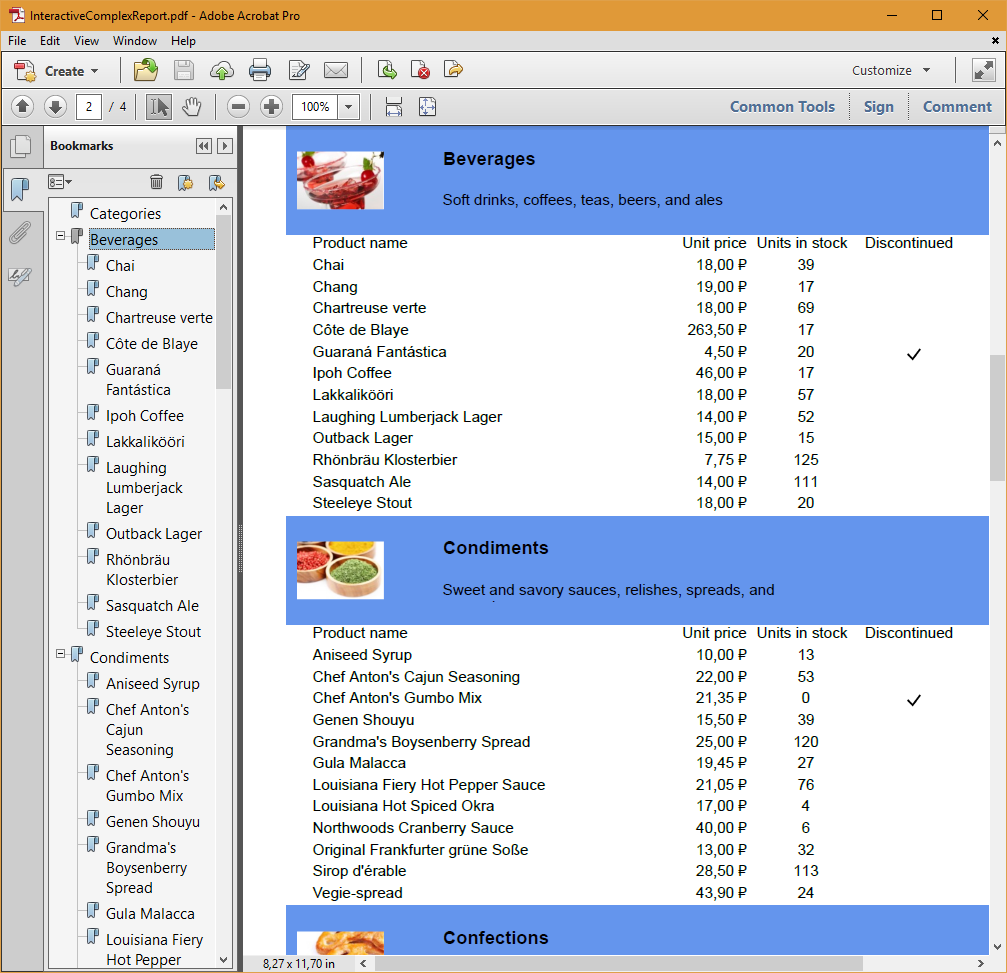Viewport: 1007px width, 973px height.
Task: Open zoom percentage dropdown arrow
Action: [349, 107]
